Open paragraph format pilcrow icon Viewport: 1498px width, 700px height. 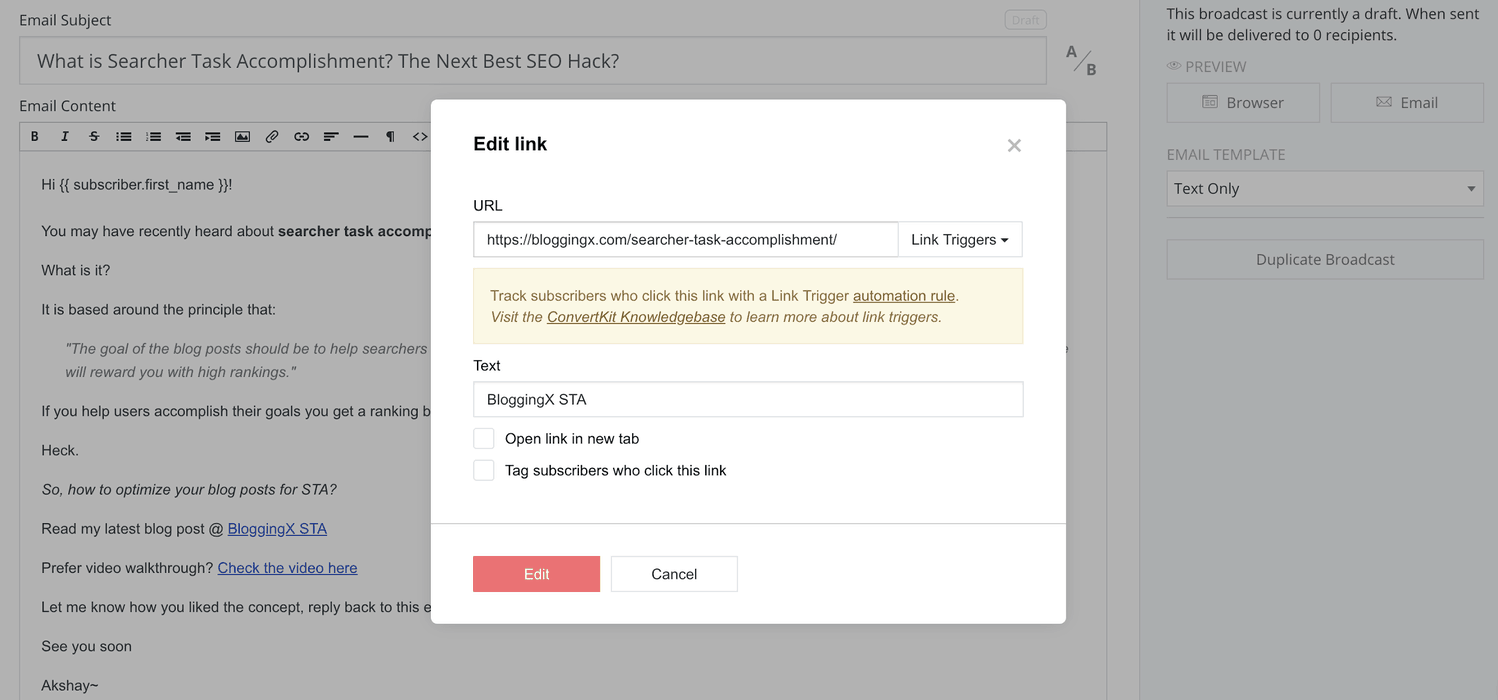point(390,136)
